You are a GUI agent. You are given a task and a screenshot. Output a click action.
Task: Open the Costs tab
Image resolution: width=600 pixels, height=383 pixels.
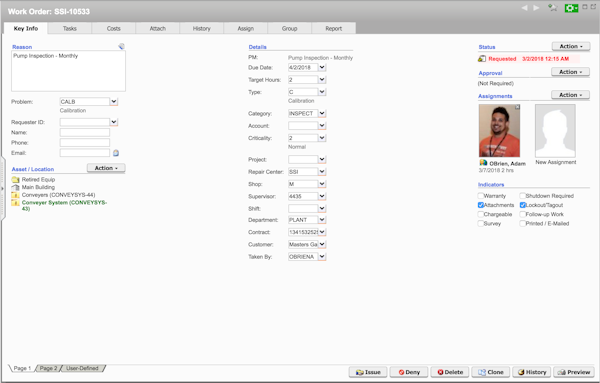coord(114,28)
